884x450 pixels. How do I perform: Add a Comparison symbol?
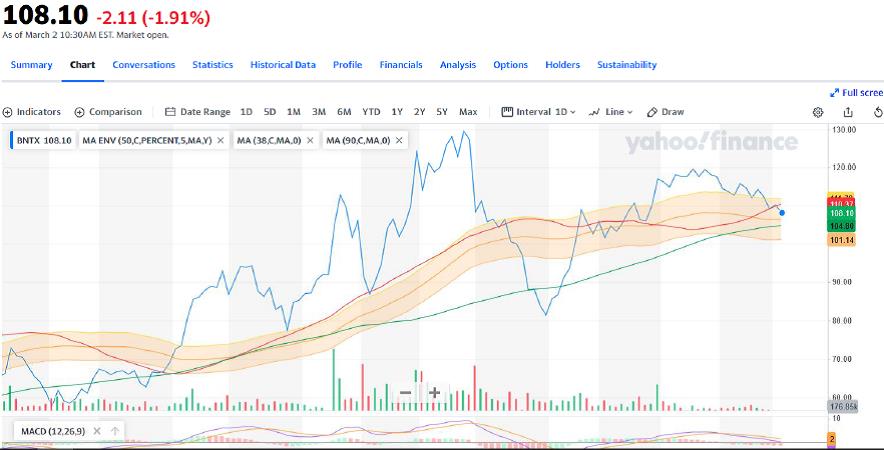tap(108, 112)
